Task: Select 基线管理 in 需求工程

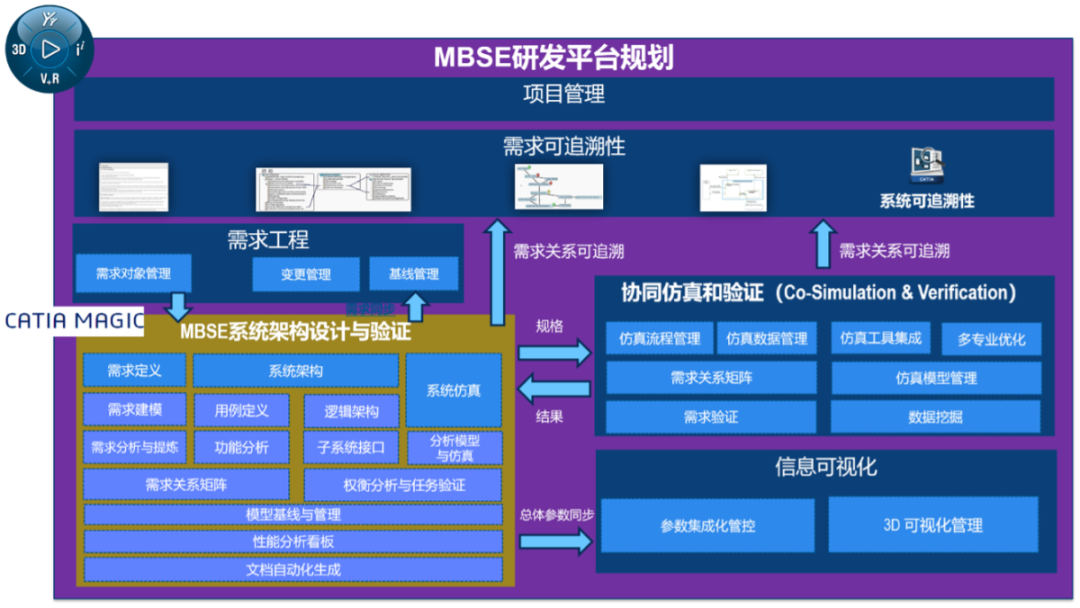Action: click(418, 274)
